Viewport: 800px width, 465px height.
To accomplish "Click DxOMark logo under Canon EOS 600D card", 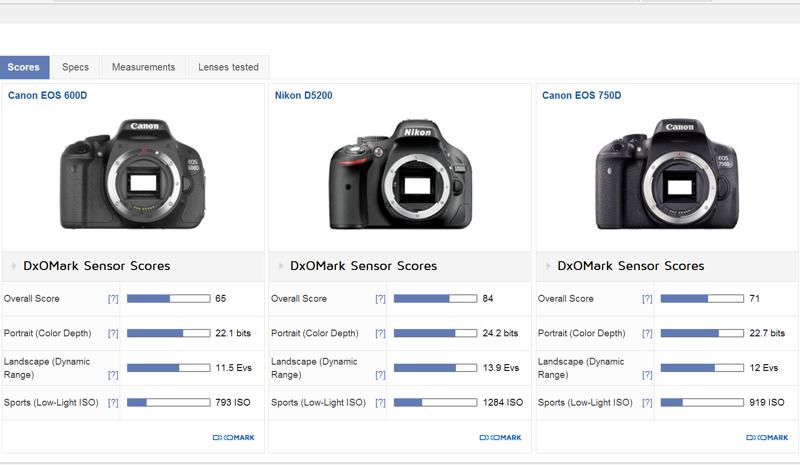I will pyautogui.click(x=233, y=437).
